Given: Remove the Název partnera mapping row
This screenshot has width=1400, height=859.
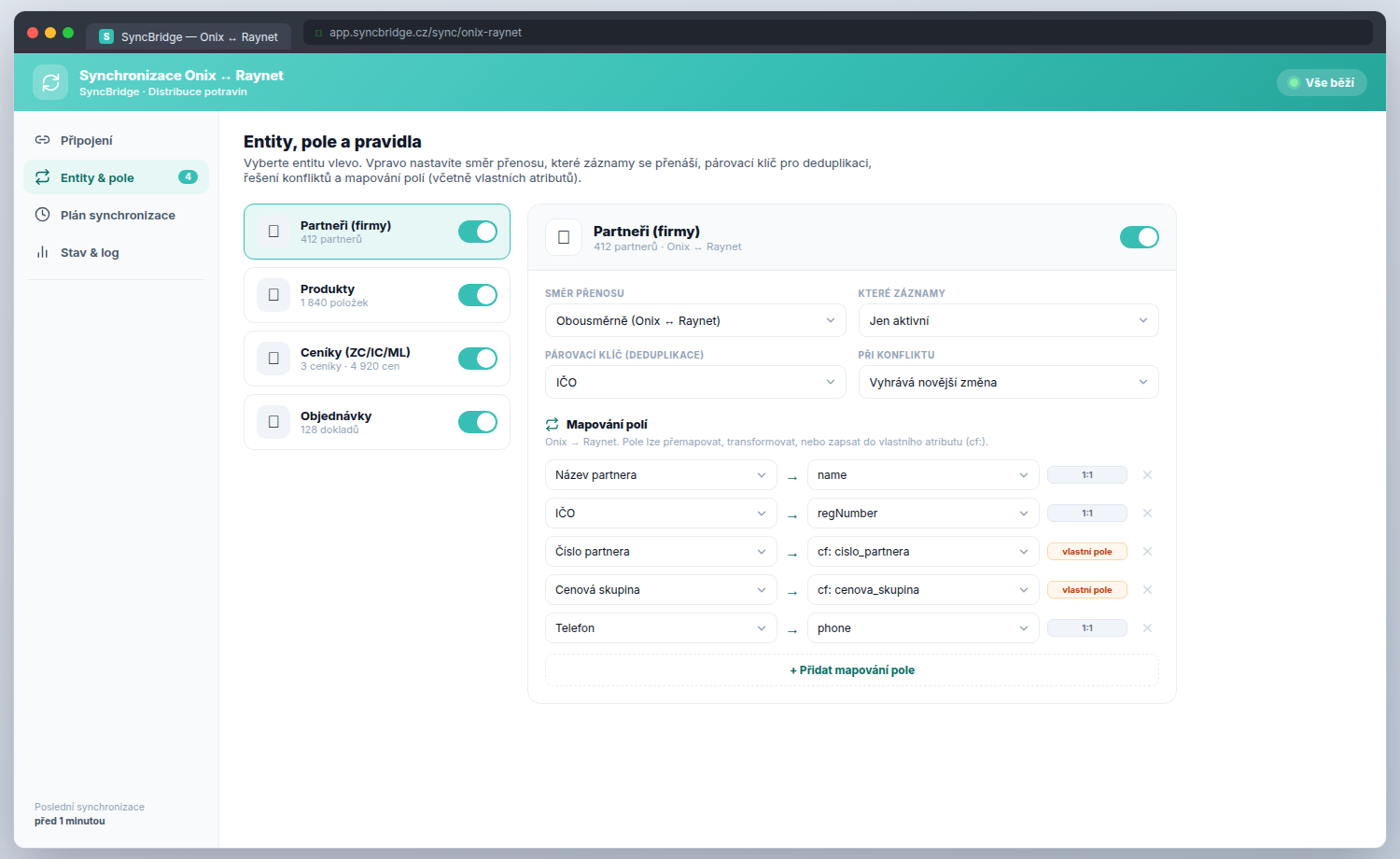Looking at the screenshot, I should coord(1147,475).
